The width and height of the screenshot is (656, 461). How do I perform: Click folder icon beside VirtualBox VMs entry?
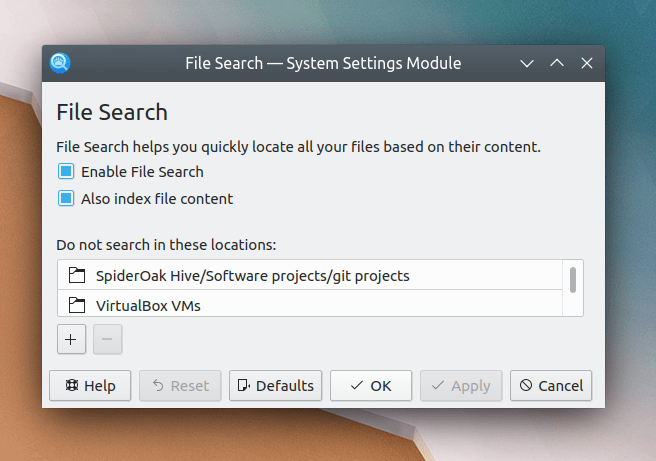(76, 305)
